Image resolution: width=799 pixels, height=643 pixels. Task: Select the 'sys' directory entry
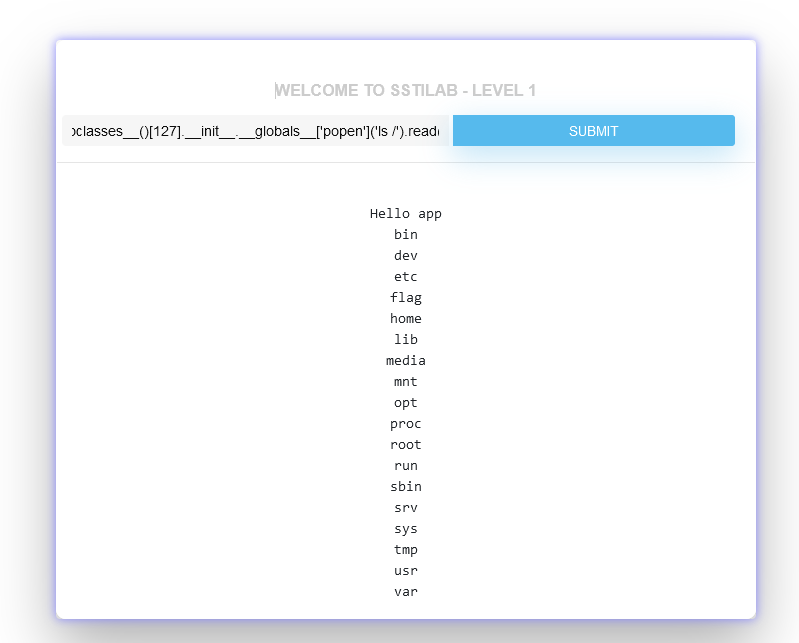coord(406,528)
